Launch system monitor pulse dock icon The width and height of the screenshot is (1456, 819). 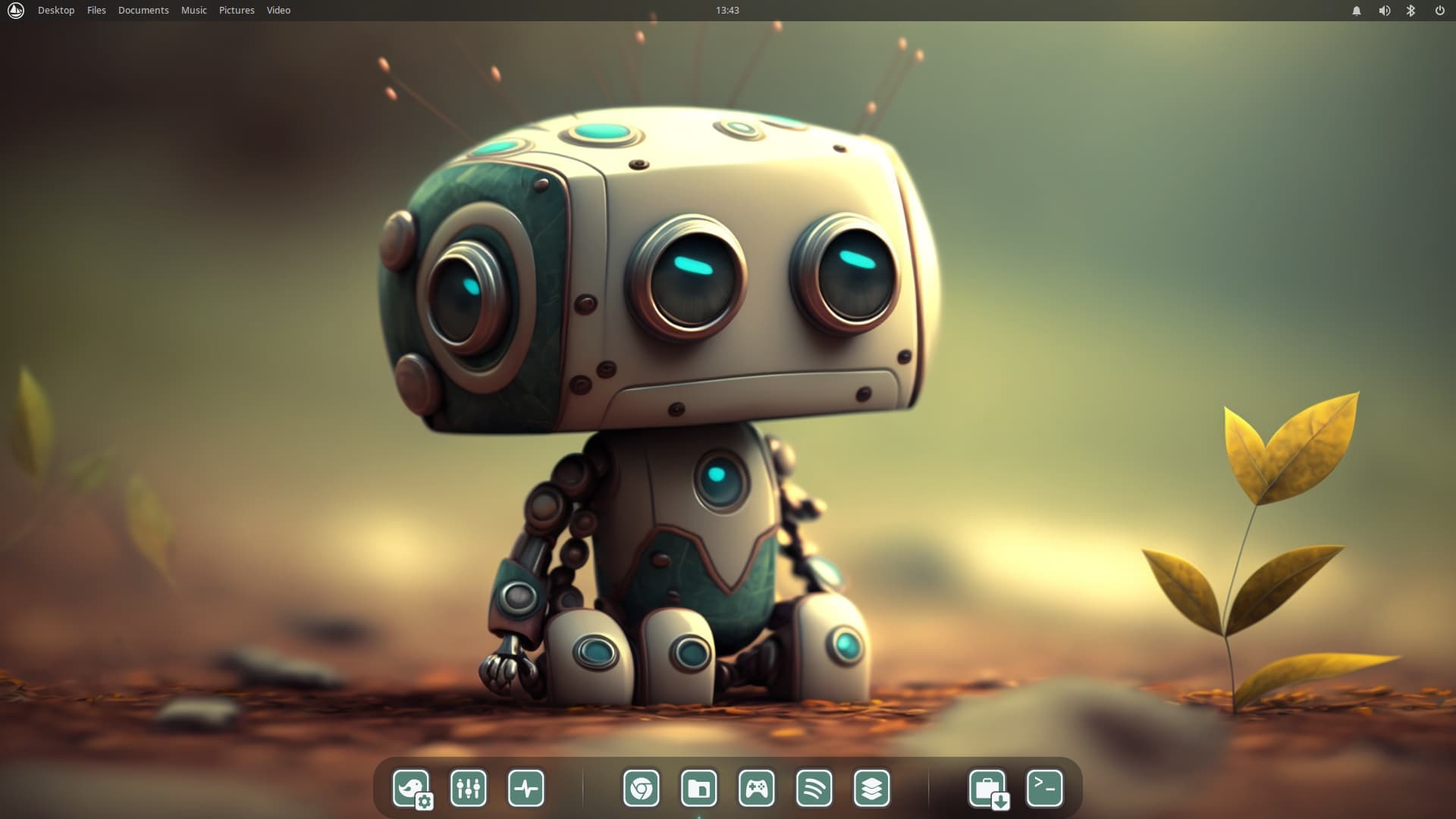[x=526, y=789]
